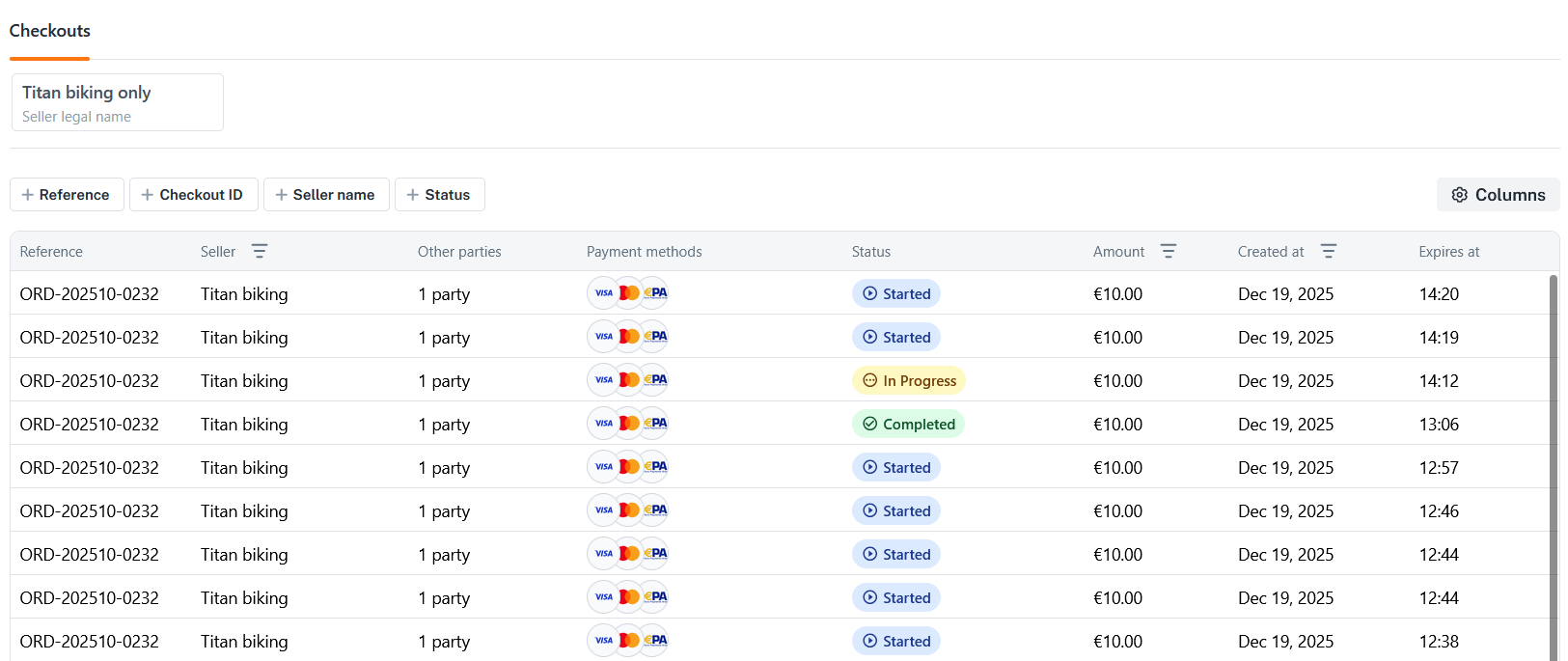Click the plus icon beside Checkout ID filter
This screenshot has height=661, width=1568.
tap(147, 195)
